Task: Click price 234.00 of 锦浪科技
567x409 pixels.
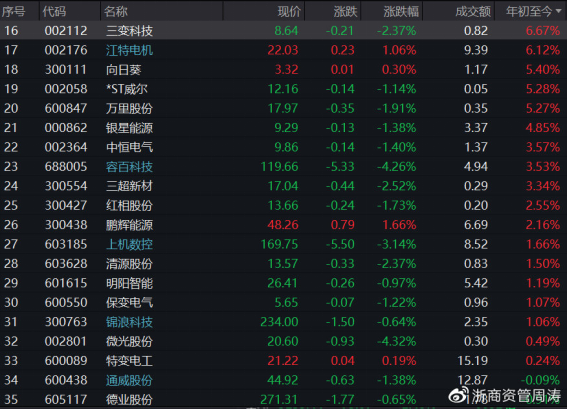Action: pos(280,322)
